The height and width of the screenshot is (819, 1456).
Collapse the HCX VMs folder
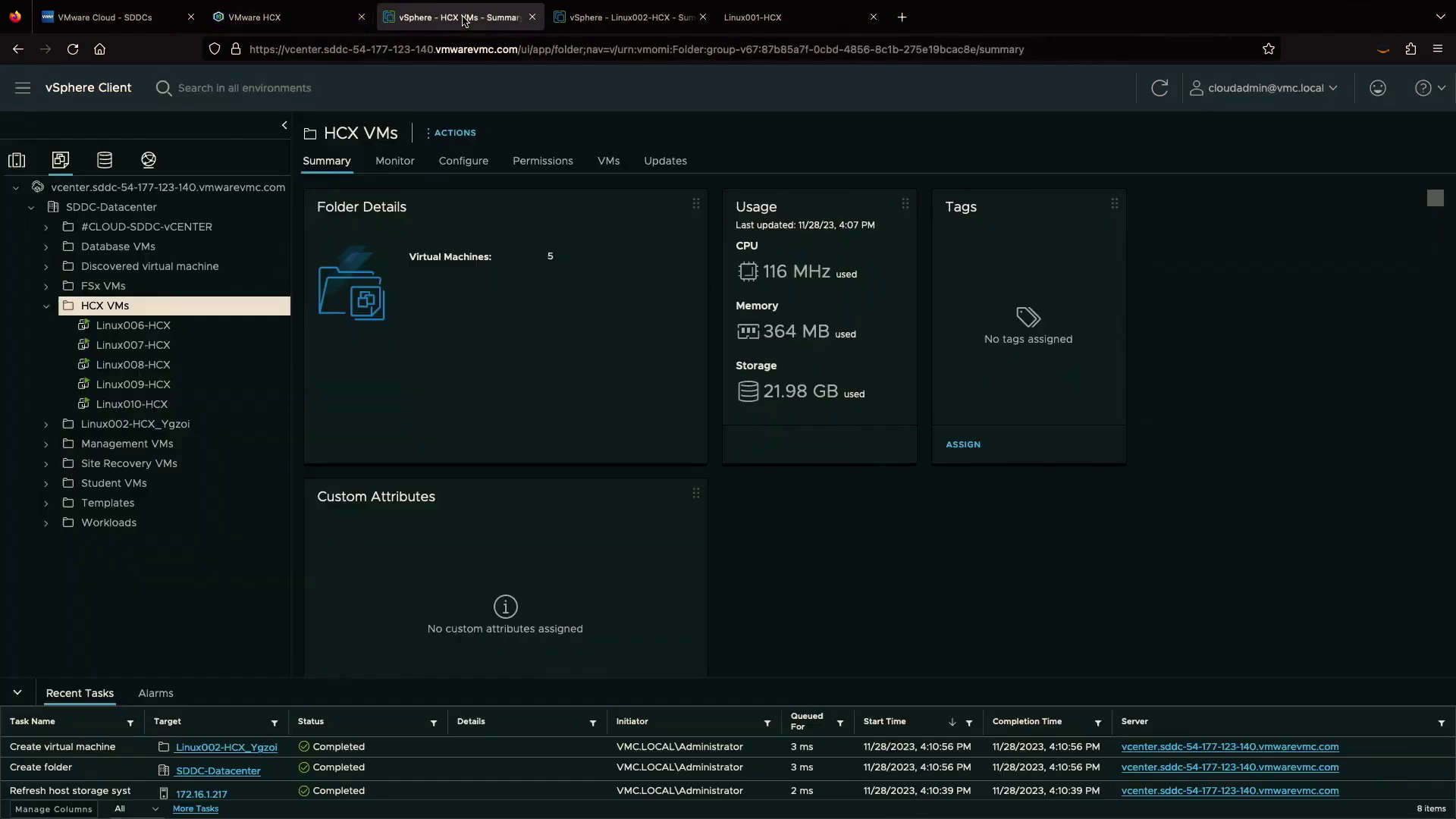point(46,306)
